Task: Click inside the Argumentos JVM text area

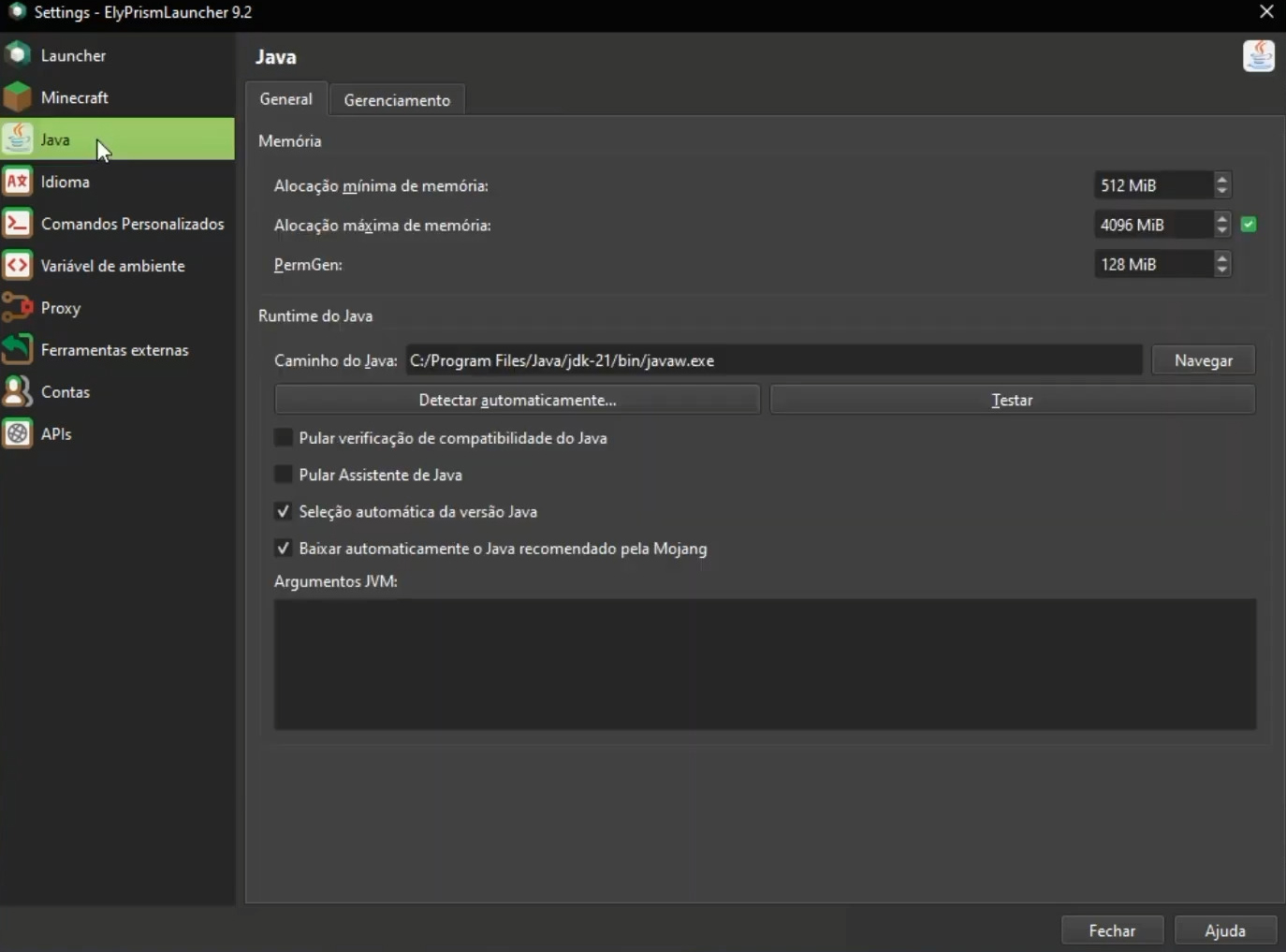Action: (x=765, y=664)
